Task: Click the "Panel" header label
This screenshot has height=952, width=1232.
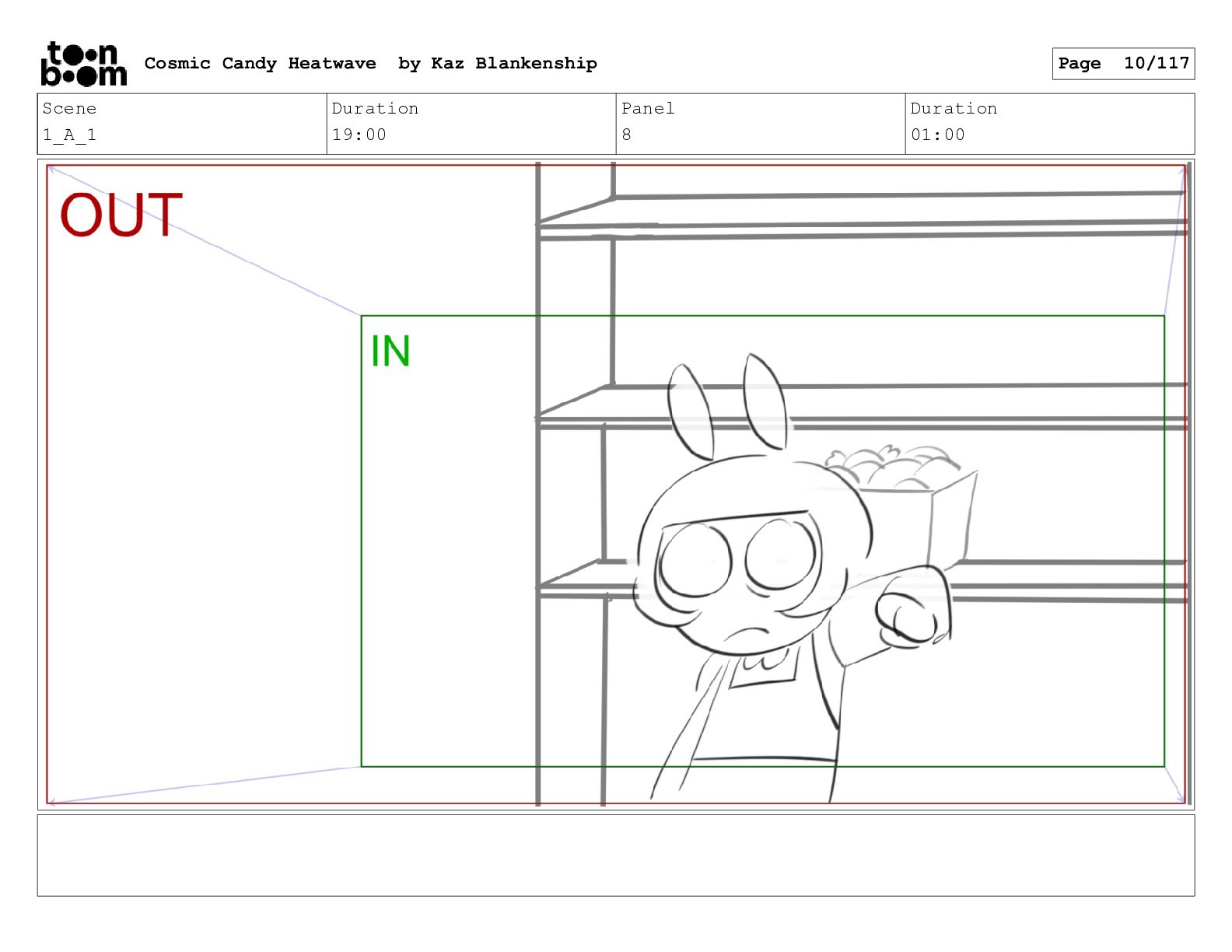Action: (648, 109)
